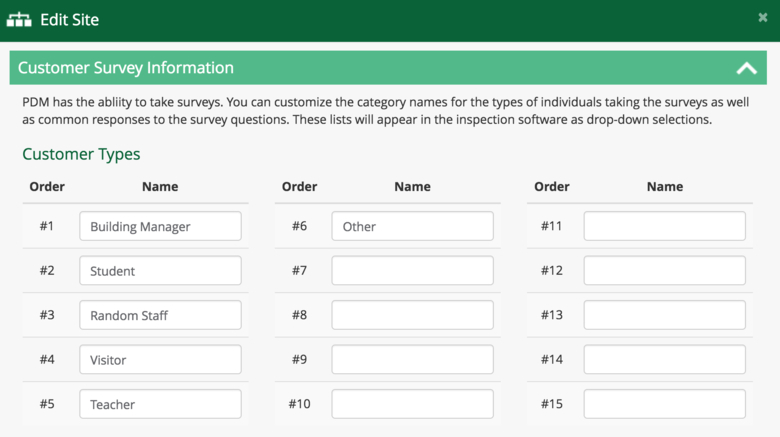The image size is (780, 437).
Task: Click the Customer Types section heading
Action: (x=81, y=154)
